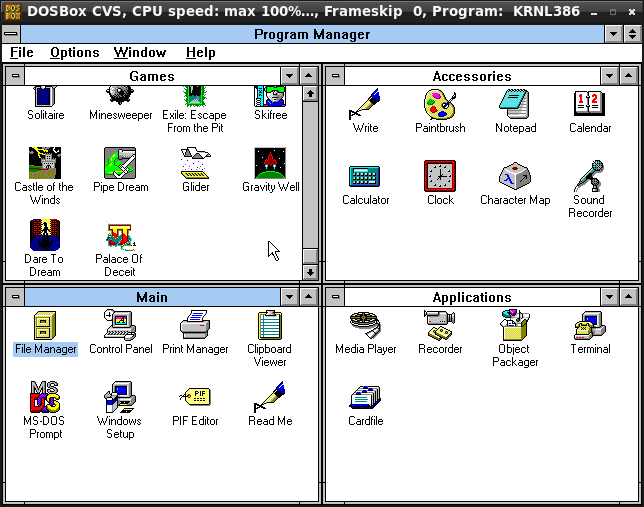This screenshot has width=644, height=507.
Task: Minimize the Accessories group window
Action: tap(610, 76)
